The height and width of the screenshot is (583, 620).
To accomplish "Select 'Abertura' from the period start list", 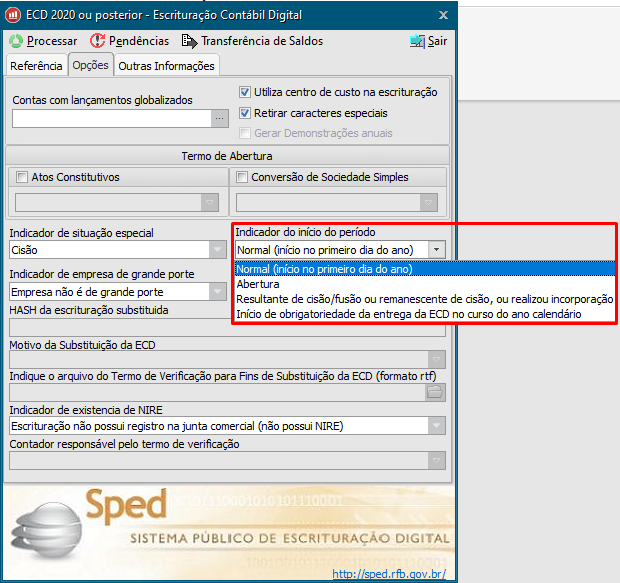I will (x=258, y=284).
